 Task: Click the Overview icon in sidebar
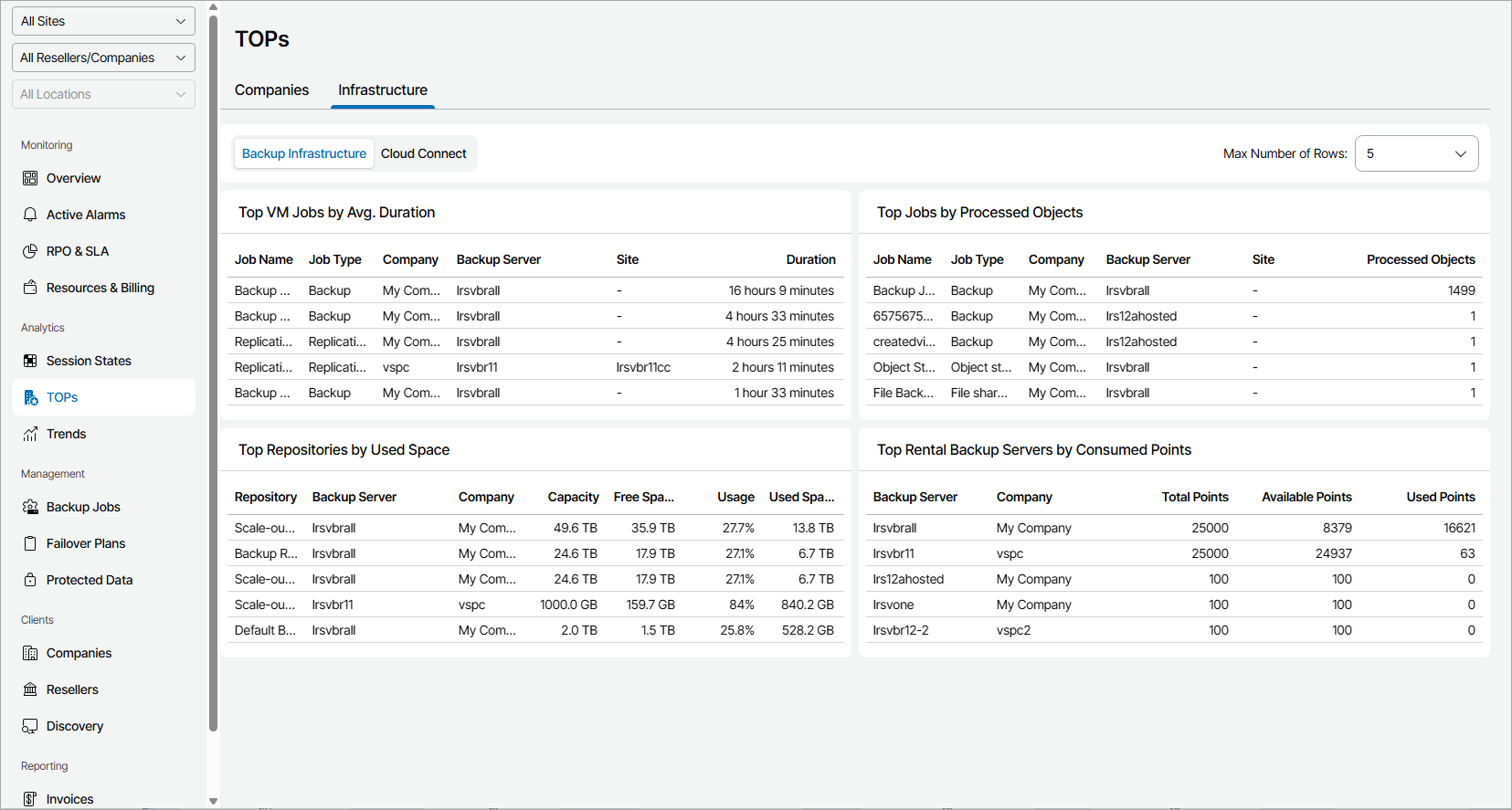[x=30, y=178]
